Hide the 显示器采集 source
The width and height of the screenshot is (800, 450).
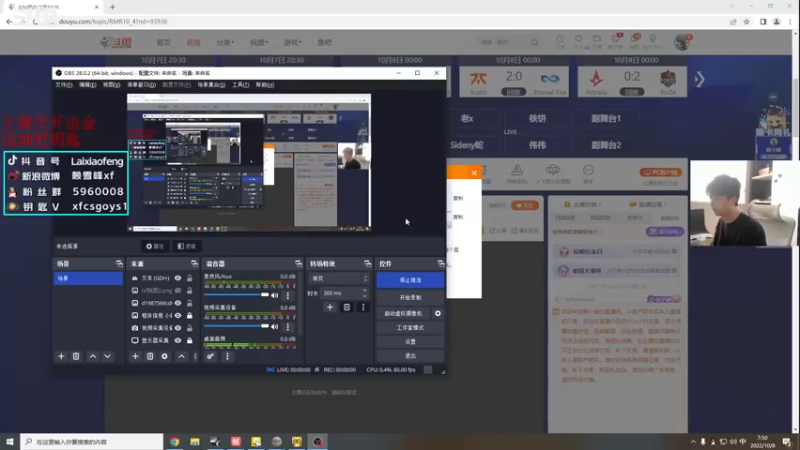[x=178, y=340]
